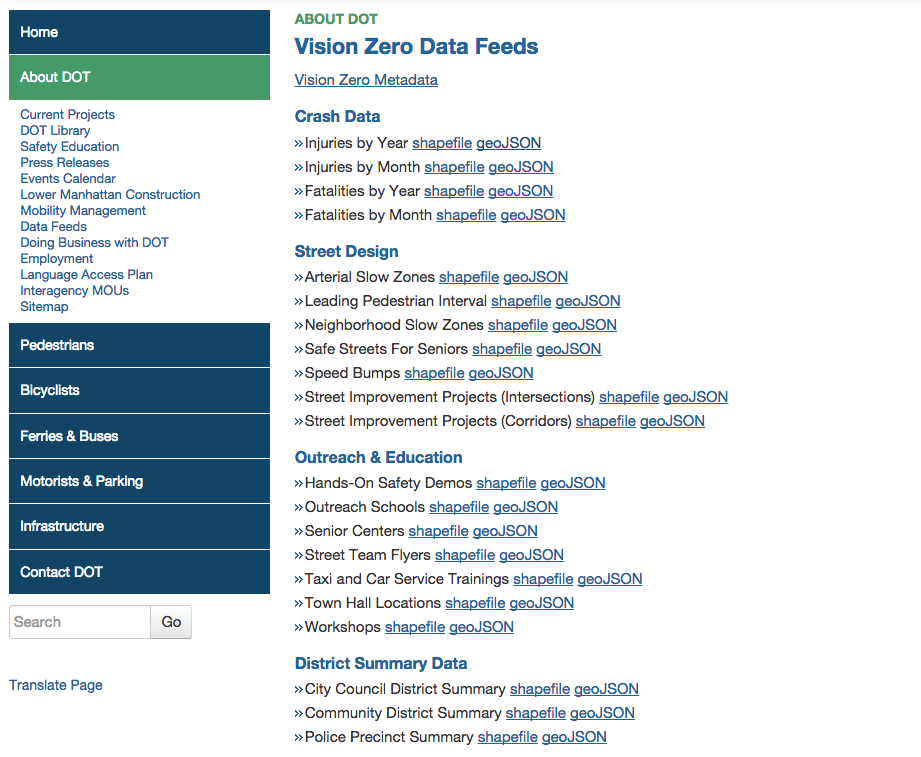The width and height of the screenshot is (921, 757).
Task: Download Police Precinct Summary geoJSON
Action: point(574,737)
